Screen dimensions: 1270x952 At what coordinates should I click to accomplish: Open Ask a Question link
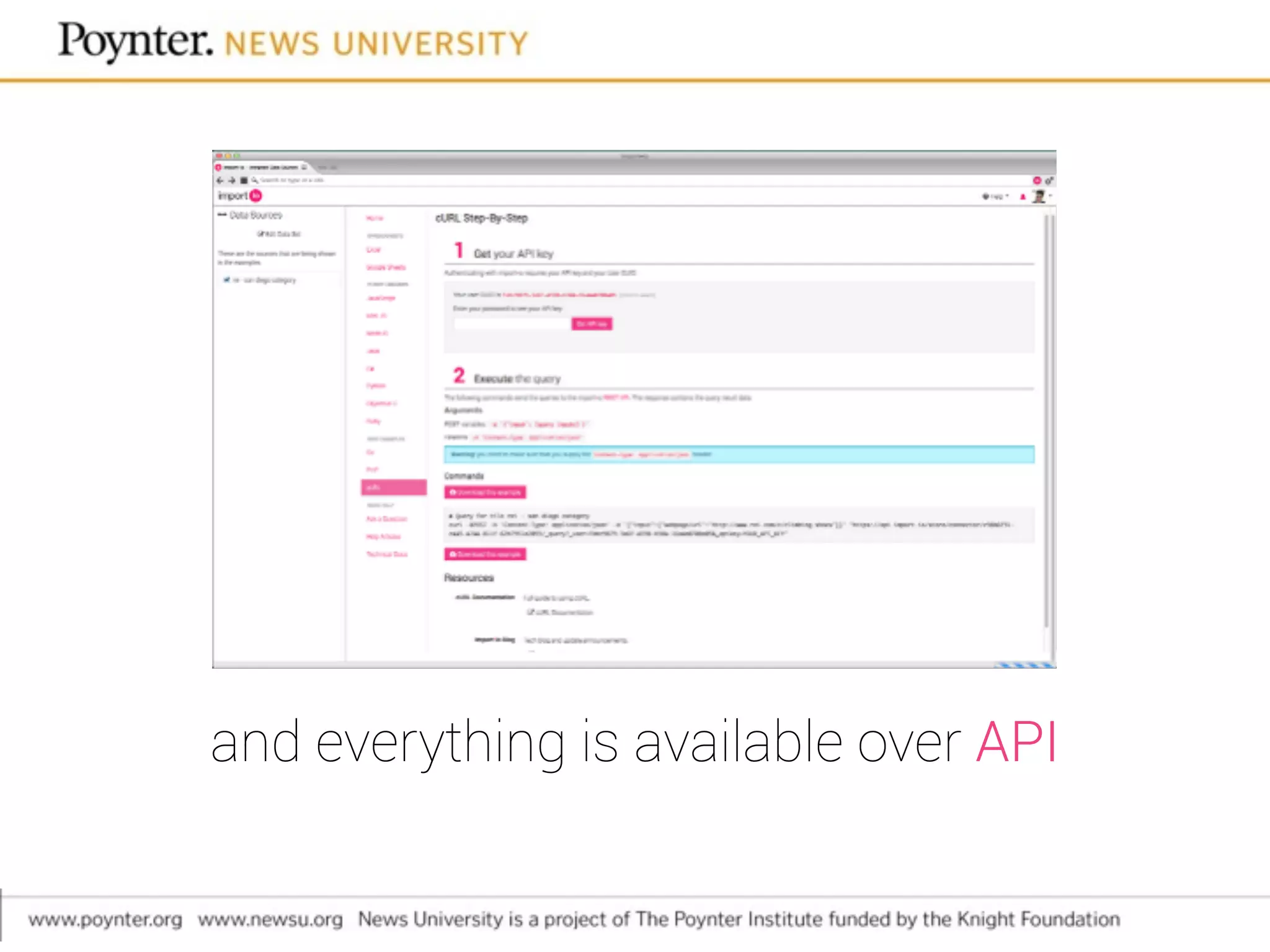click(x=386, y=519)
